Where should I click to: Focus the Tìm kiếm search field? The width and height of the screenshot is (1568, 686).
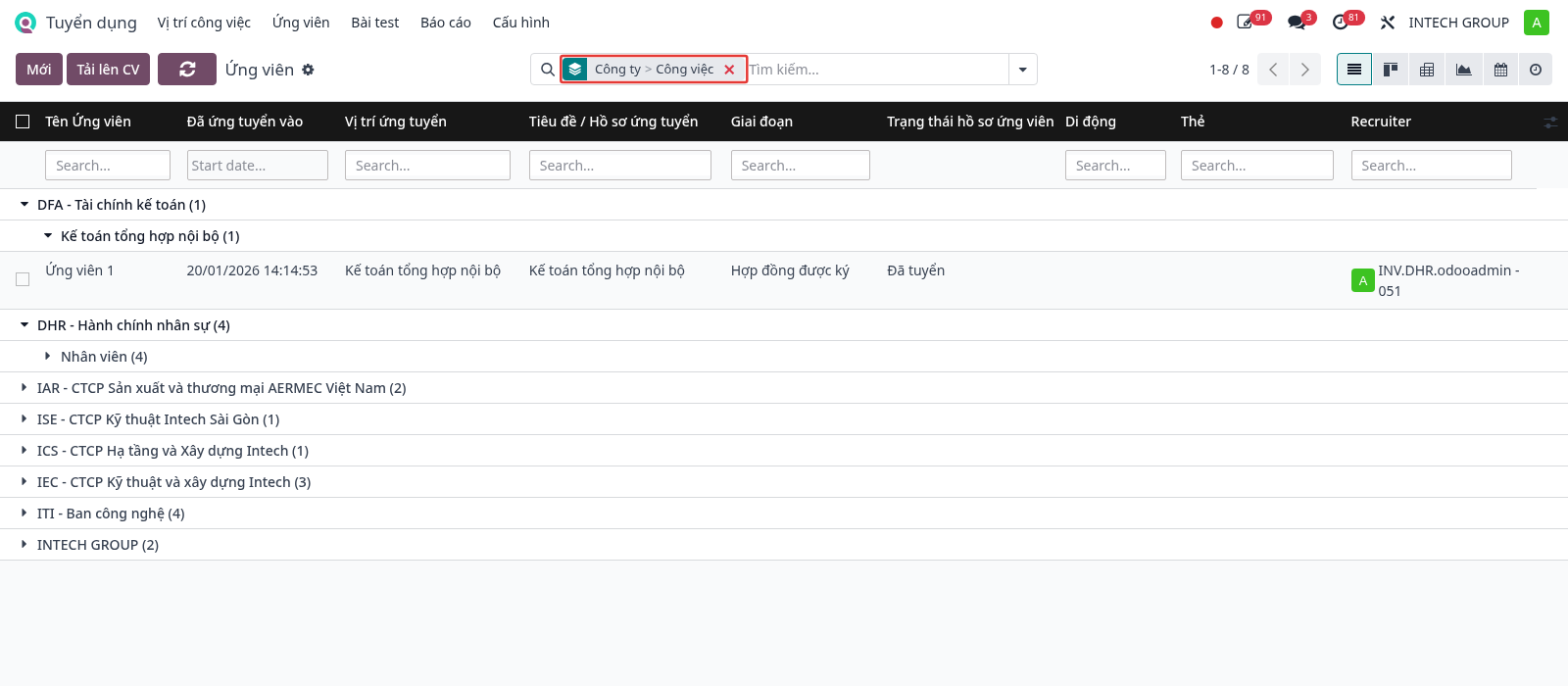pos(877,70)
